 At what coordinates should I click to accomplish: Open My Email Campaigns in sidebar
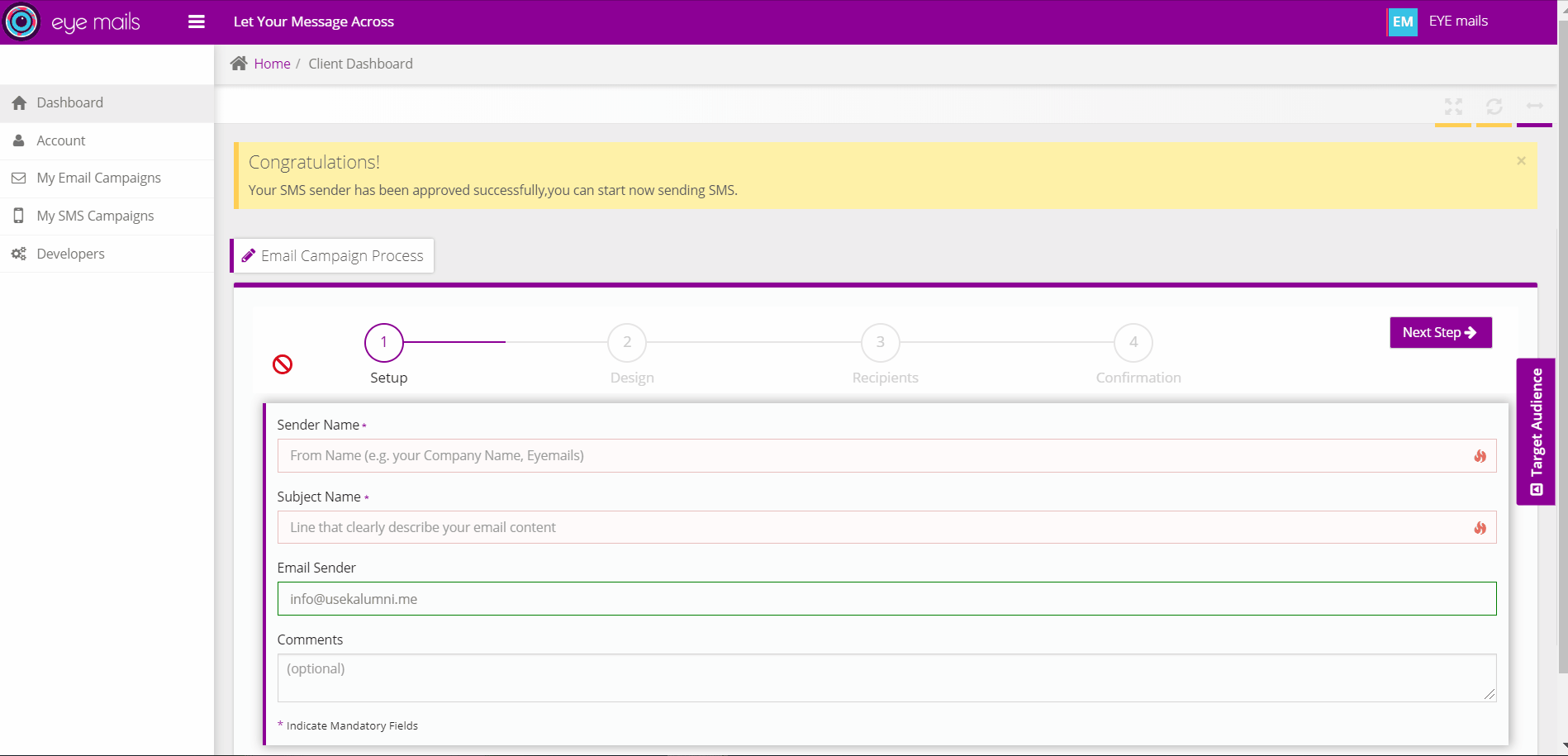pyautogui.click(x=98, y=178)
